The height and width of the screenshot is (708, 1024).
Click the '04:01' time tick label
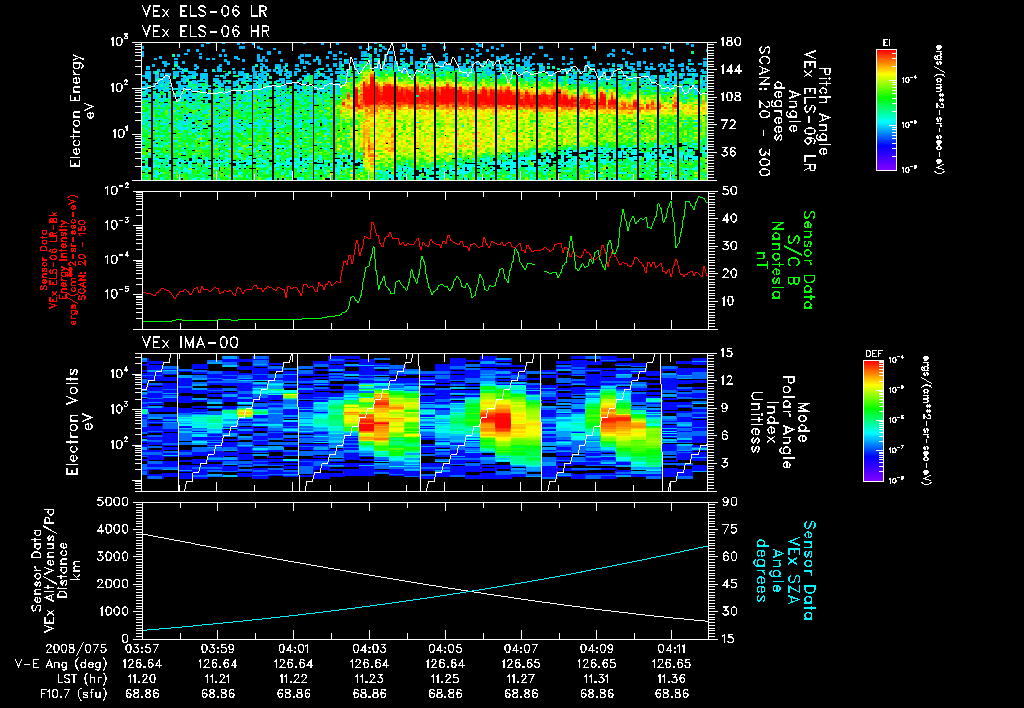click(293, 649)
